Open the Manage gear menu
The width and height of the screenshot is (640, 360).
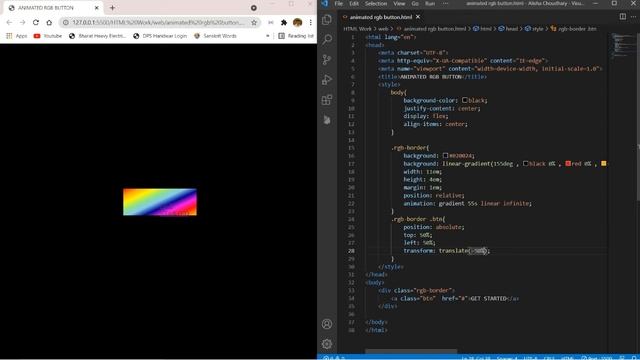click(327, 344)
